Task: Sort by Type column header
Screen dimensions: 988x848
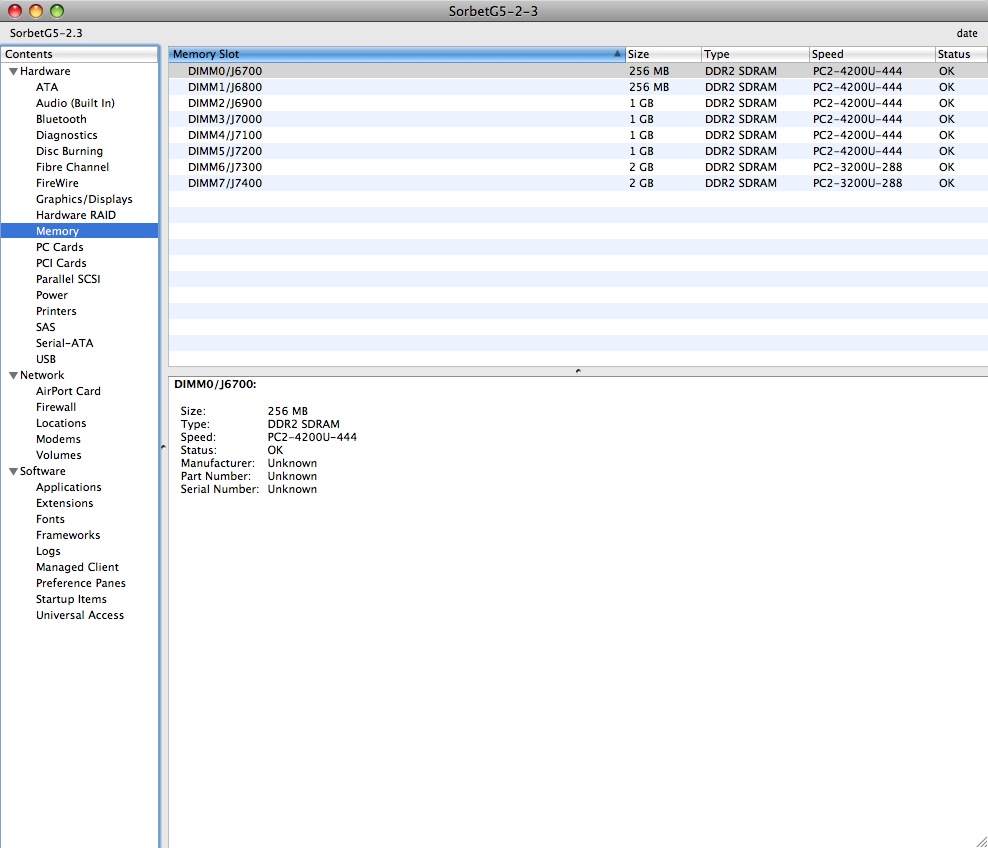Action: [755, 54]
